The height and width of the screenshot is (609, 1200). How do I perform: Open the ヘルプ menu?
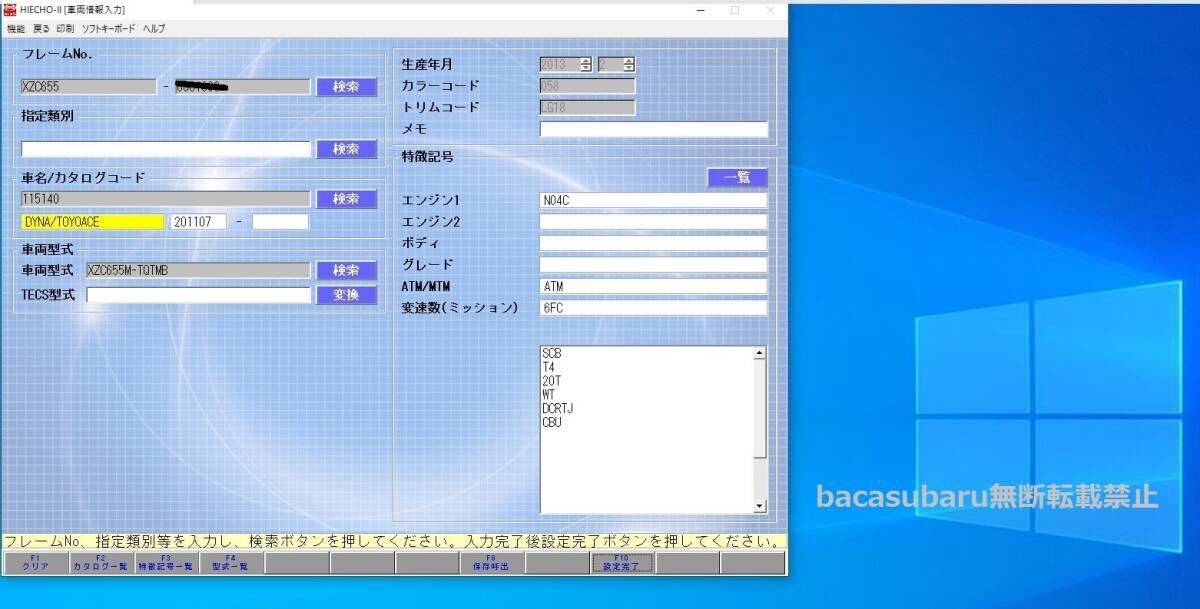[154, 29]
